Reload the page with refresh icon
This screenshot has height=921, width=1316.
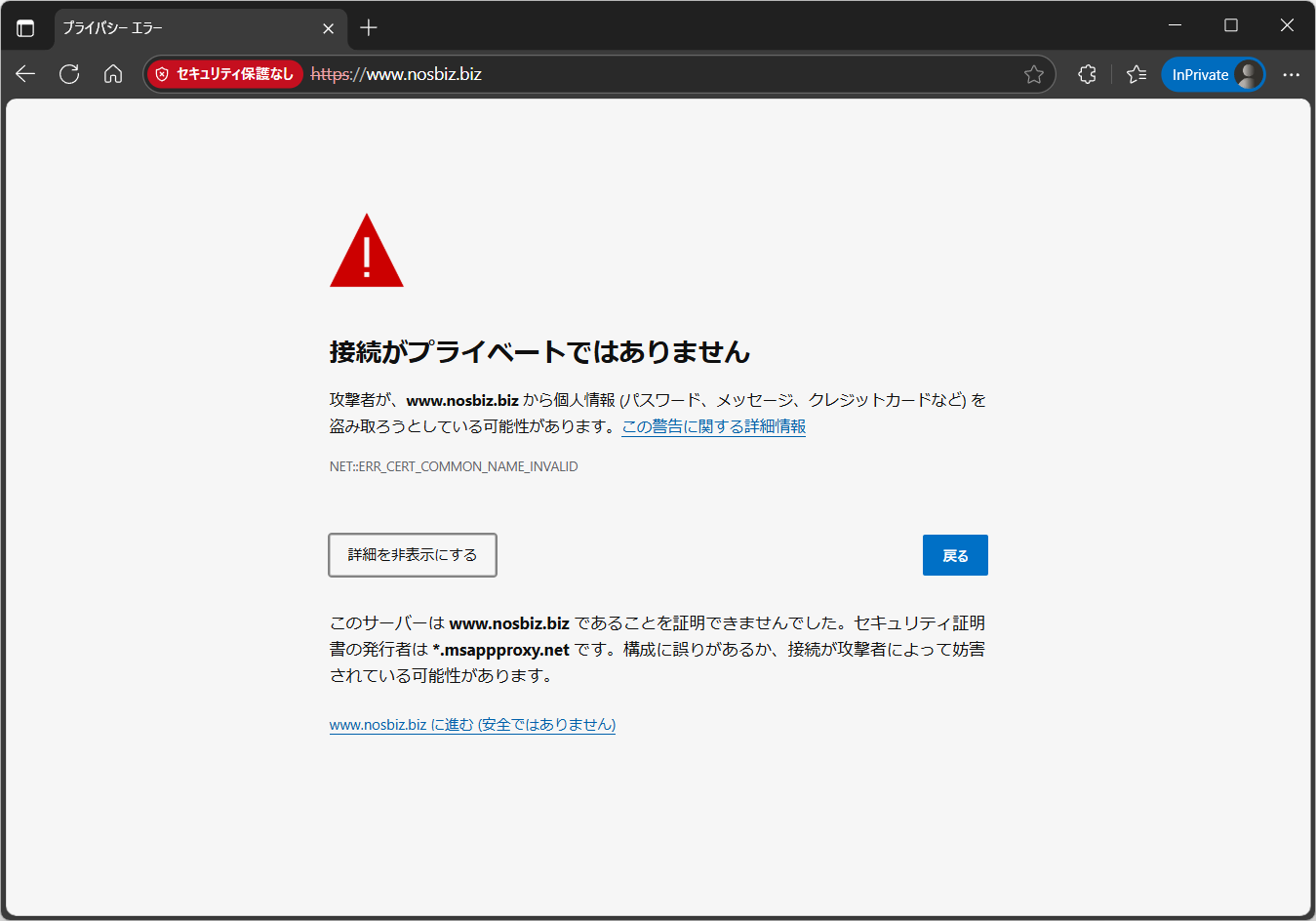pos(69,74)
